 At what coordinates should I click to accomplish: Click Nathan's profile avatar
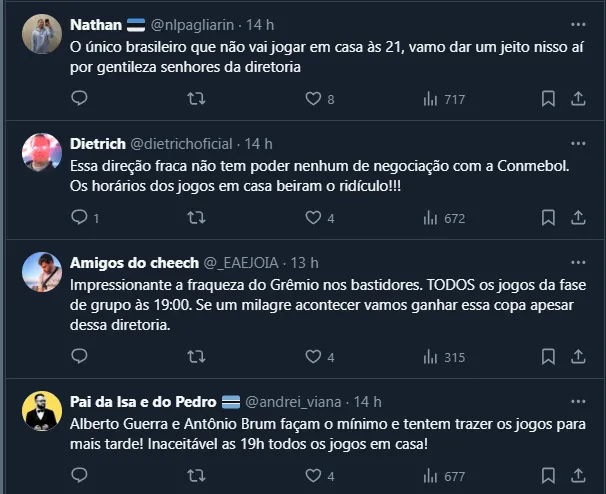coord(41,34)
